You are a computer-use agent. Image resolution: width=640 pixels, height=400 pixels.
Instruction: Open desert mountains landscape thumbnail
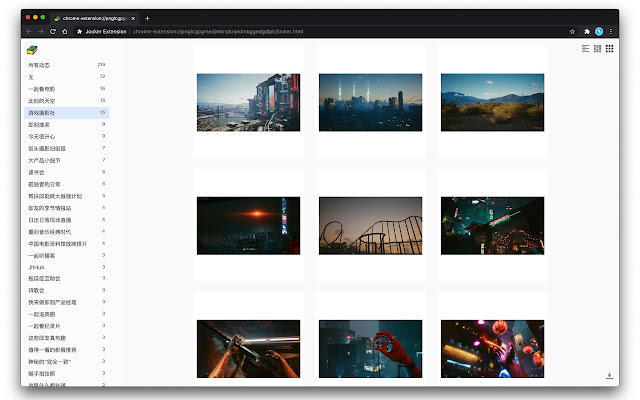pos(492,102)
